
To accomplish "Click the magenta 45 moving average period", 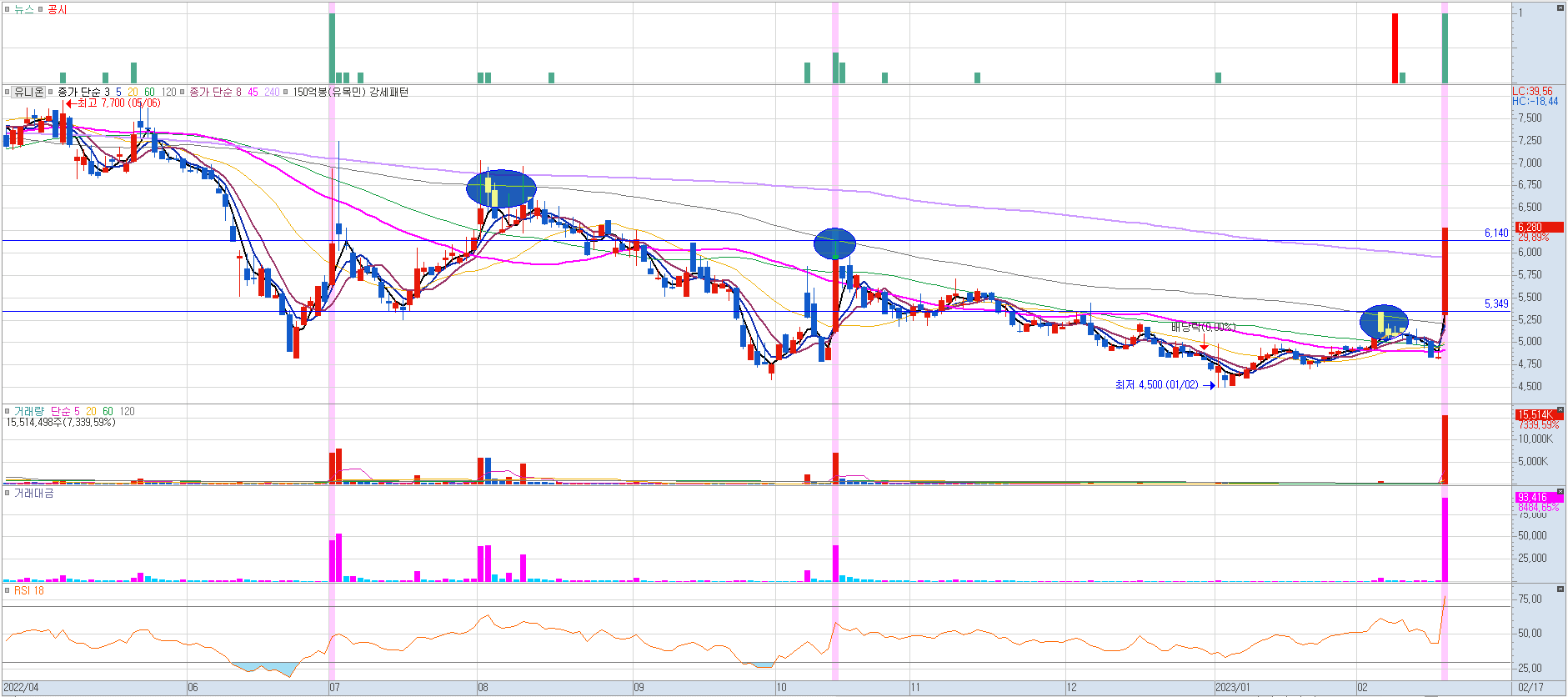I will (x=253, y=92).
